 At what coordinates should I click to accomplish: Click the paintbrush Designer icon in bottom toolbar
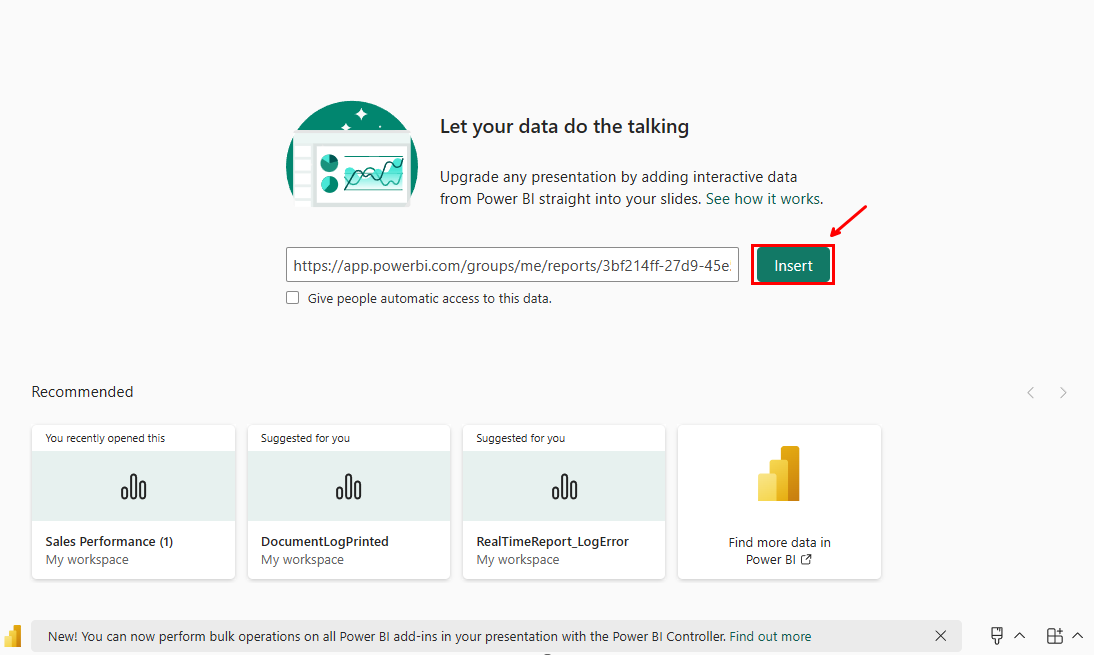point(997,635)
